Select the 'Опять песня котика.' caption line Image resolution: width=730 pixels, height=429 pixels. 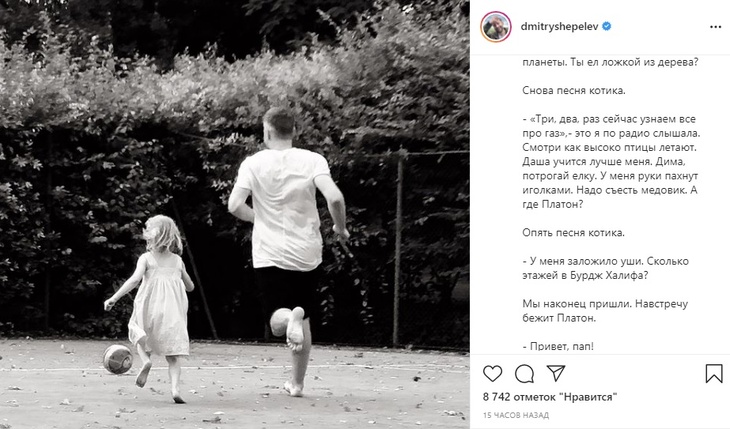[x=573, y=232]
